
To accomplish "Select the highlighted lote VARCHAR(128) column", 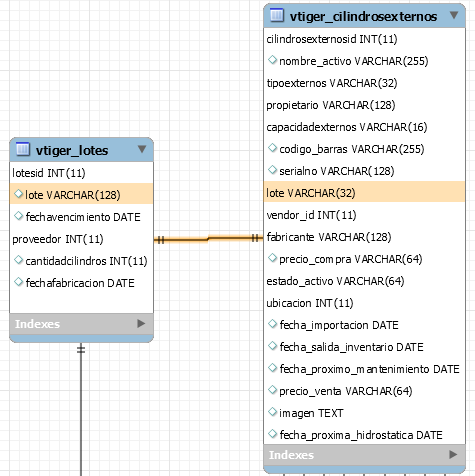I will (x=81, y=194).
